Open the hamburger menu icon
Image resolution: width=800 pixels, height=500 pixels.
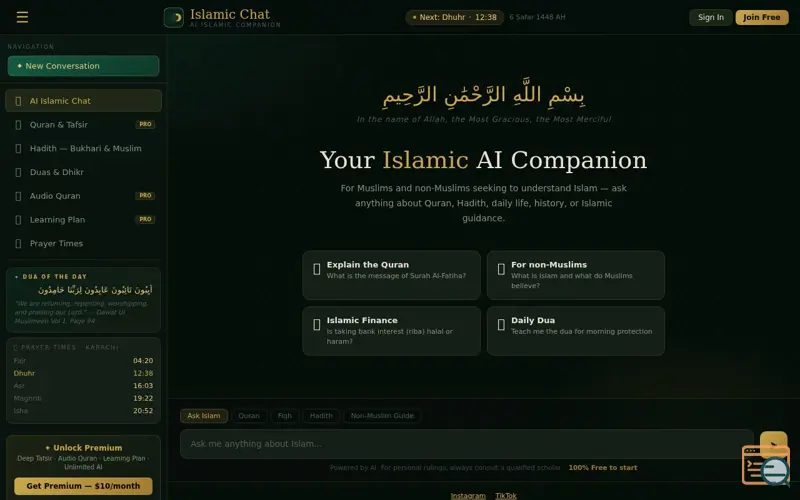pos(22,17)
